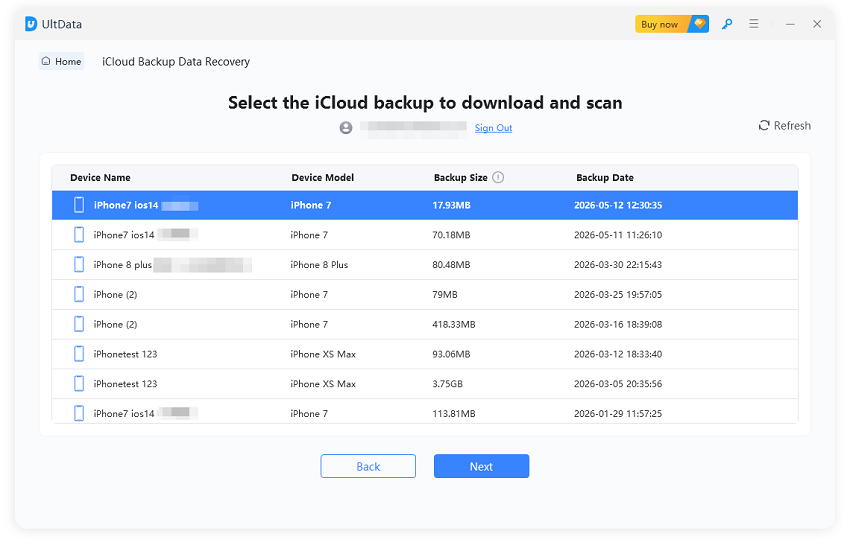Open the hamburger menu icon
This screenshot has height=551, width=850.
(x=754, y=24)
